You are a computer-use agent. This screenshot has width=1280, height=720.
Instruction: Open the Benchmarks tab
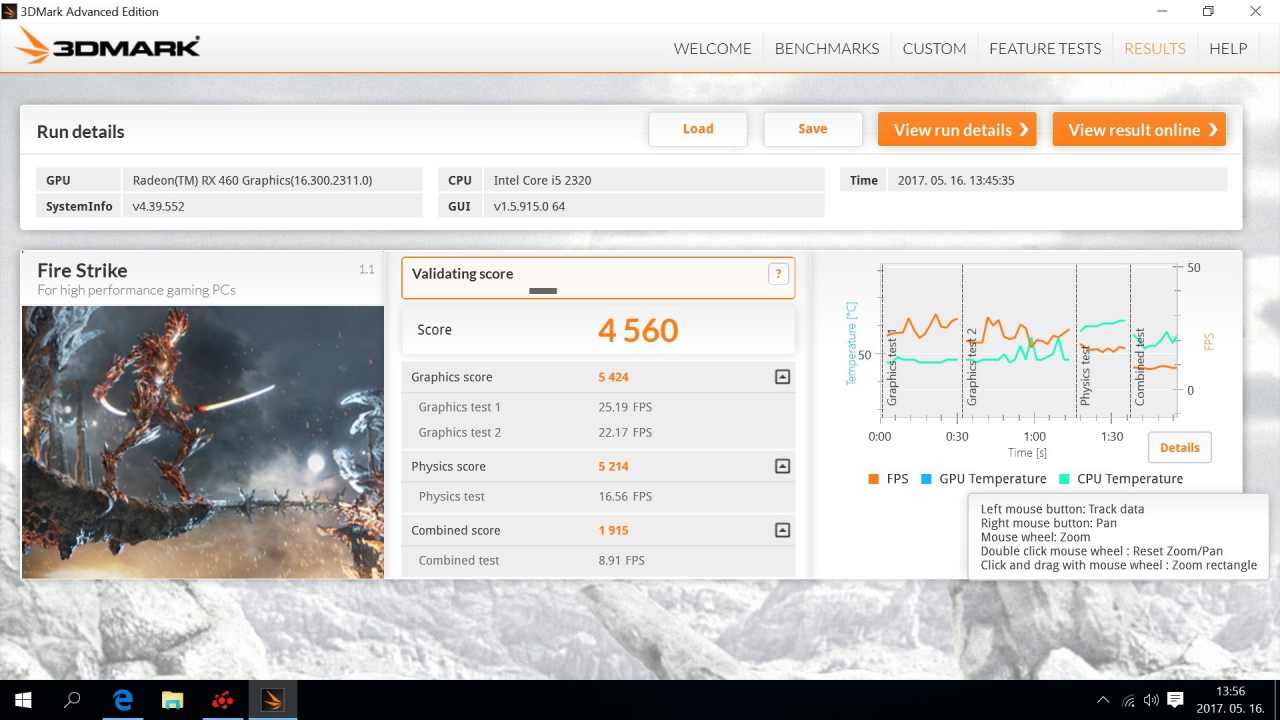click(827, 48)
